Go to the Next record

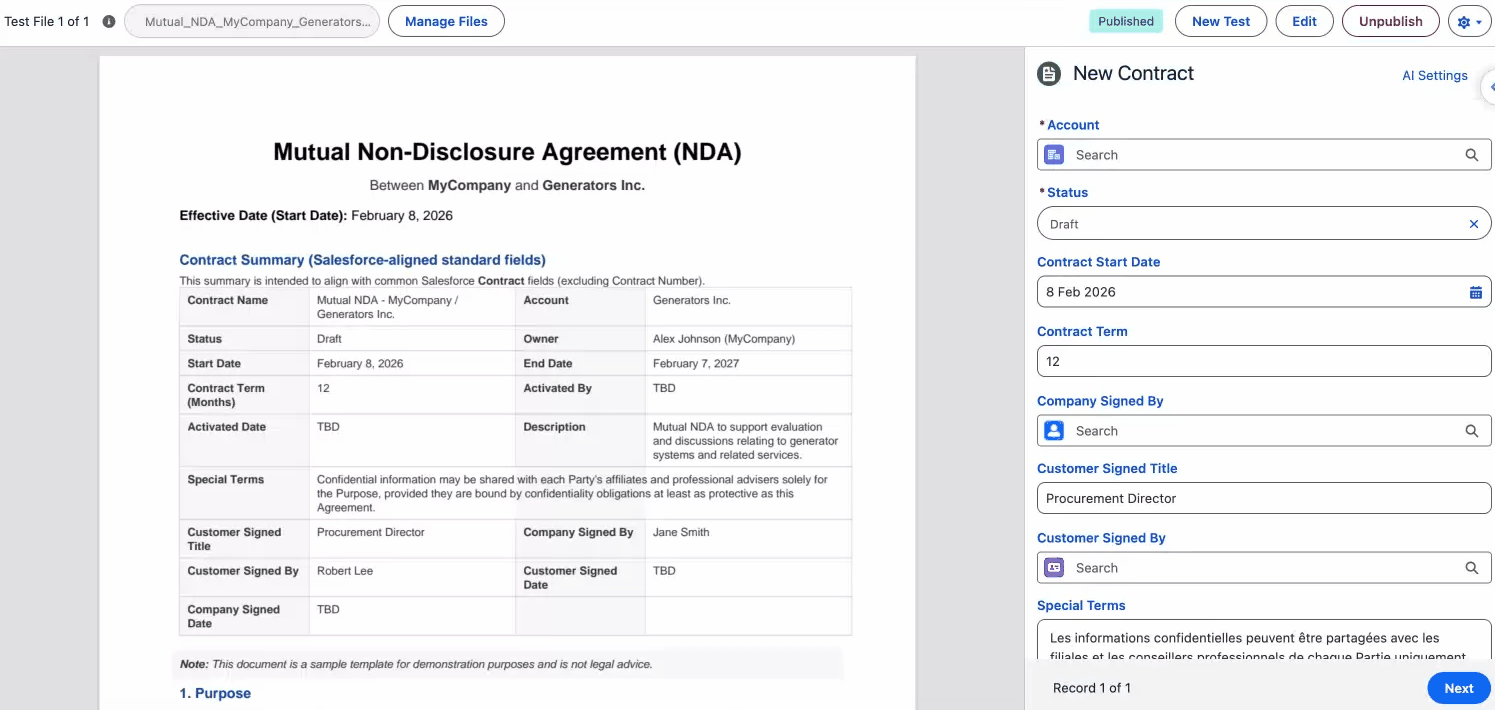(1458, 688)
